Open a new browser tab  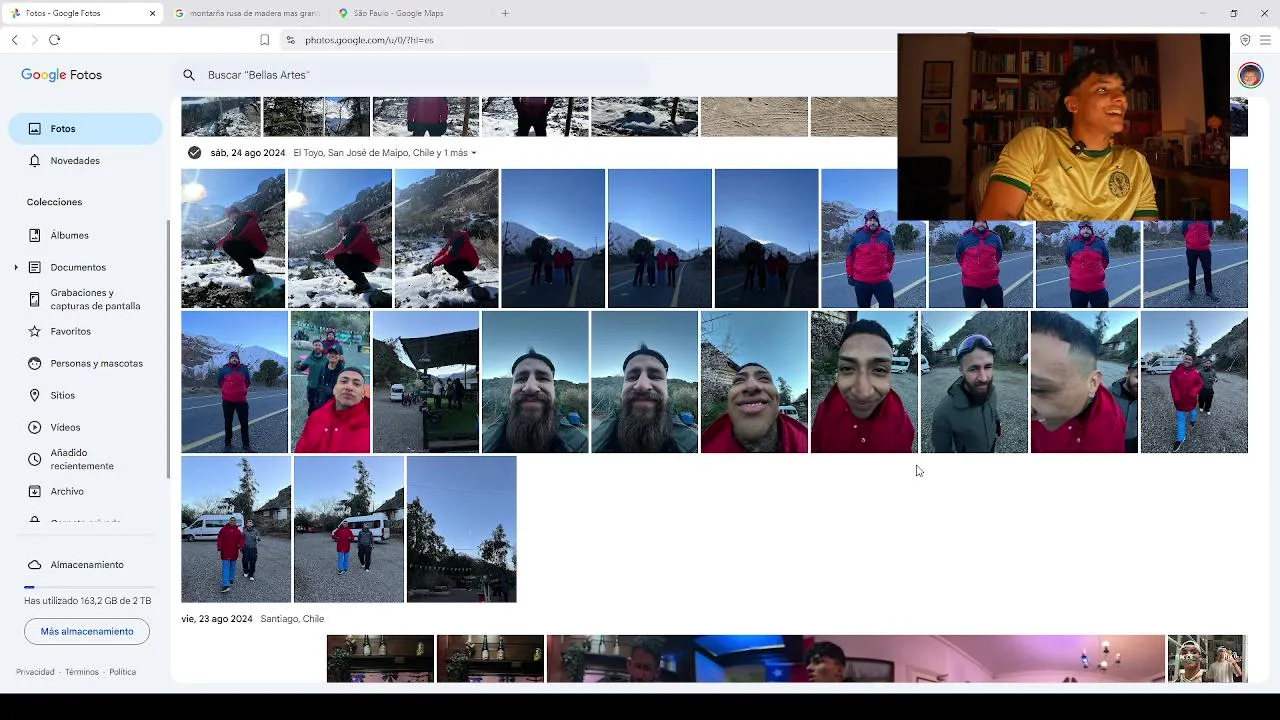[x=505, y=13]
